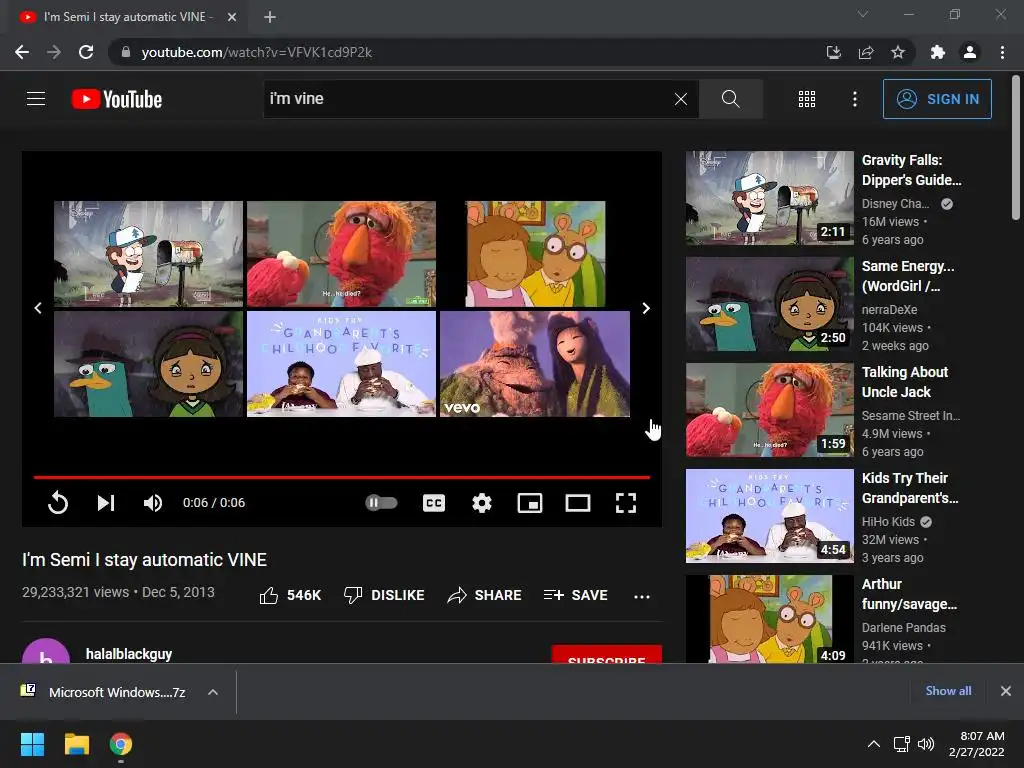1024x768 pixels.
Task: Skip to next video
Action: click(x=106, y=503)
